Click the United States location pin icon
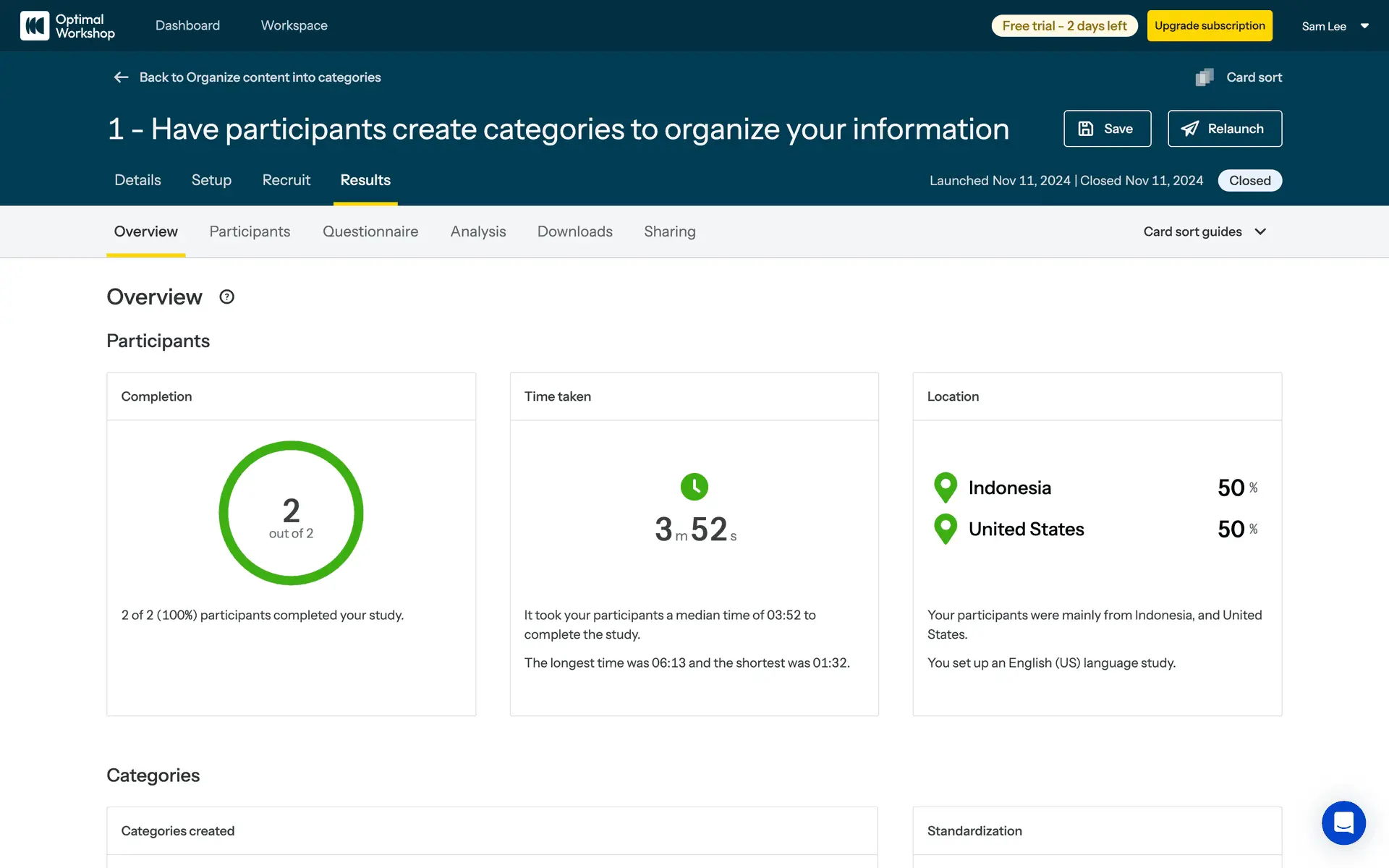1389x868 pixels. pyautogui.click(x=945, y=529)
